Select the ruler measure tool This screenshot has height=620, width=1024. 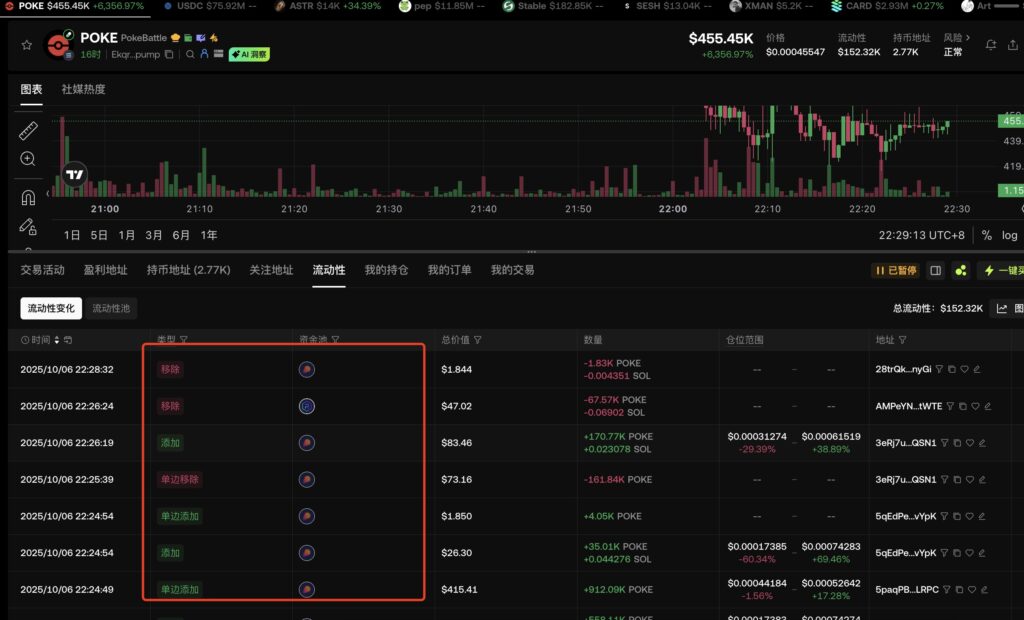click(x=28, y=131)
